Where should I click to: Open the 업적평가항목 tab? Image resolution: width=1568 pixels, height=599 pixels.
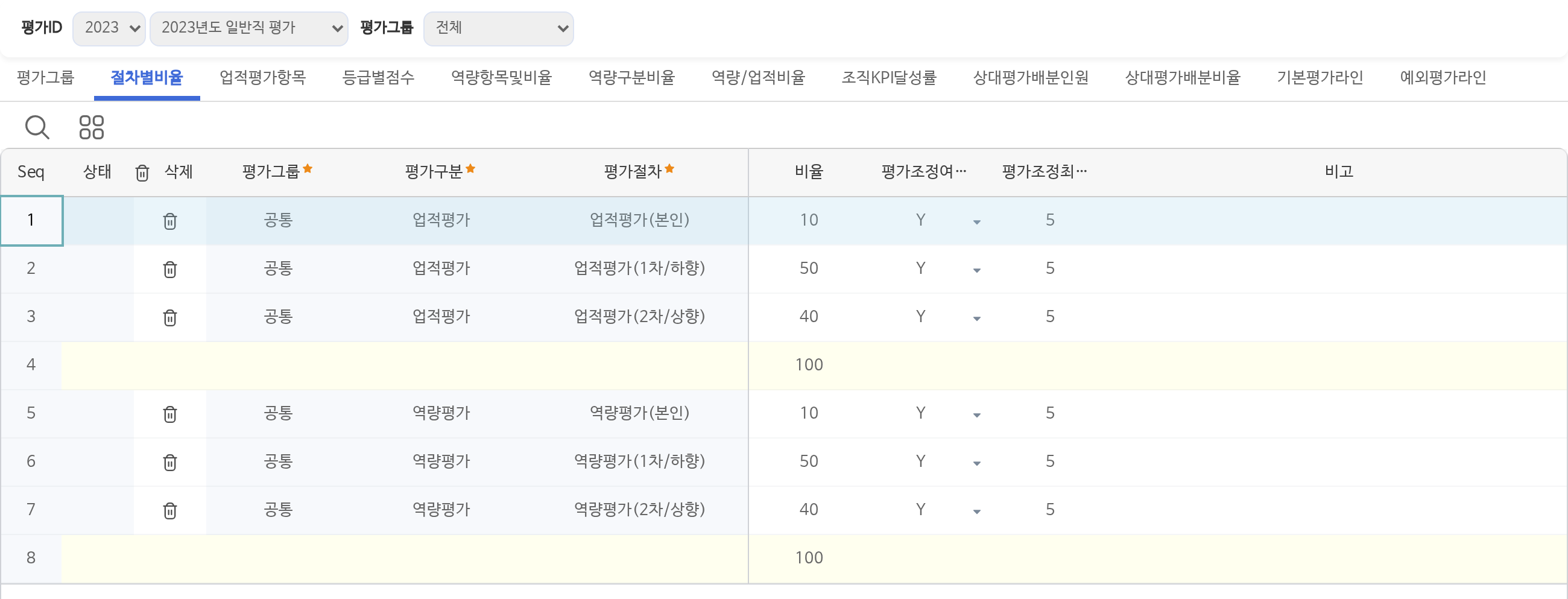262,77
